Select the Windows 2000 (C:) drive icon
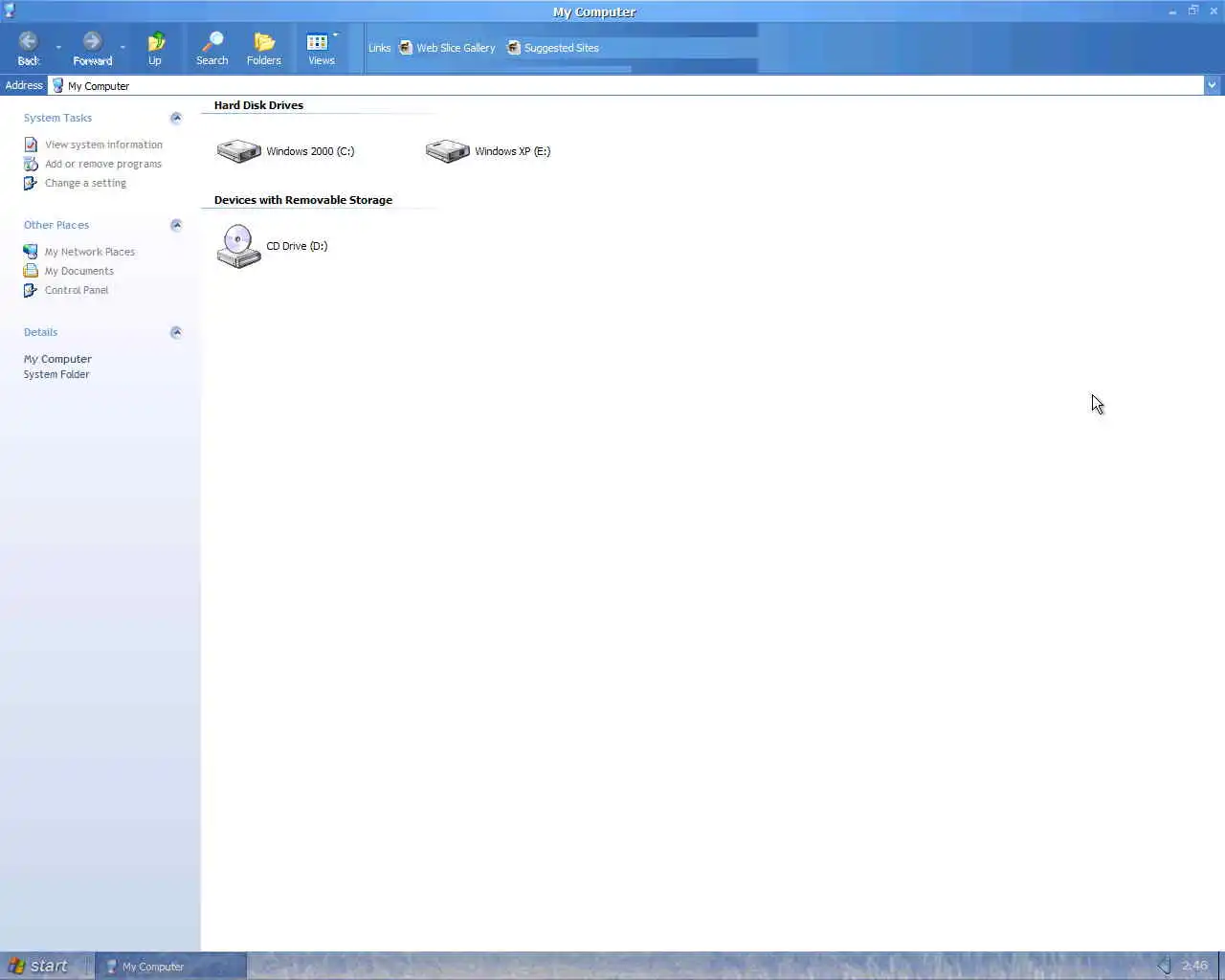 [x=238, y=151]
